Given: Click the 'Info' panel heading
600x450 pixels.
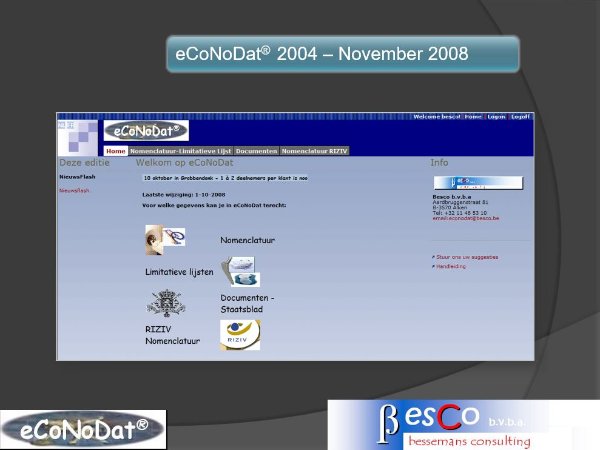Looking at the screenshot, I should [x=439, y=163].
